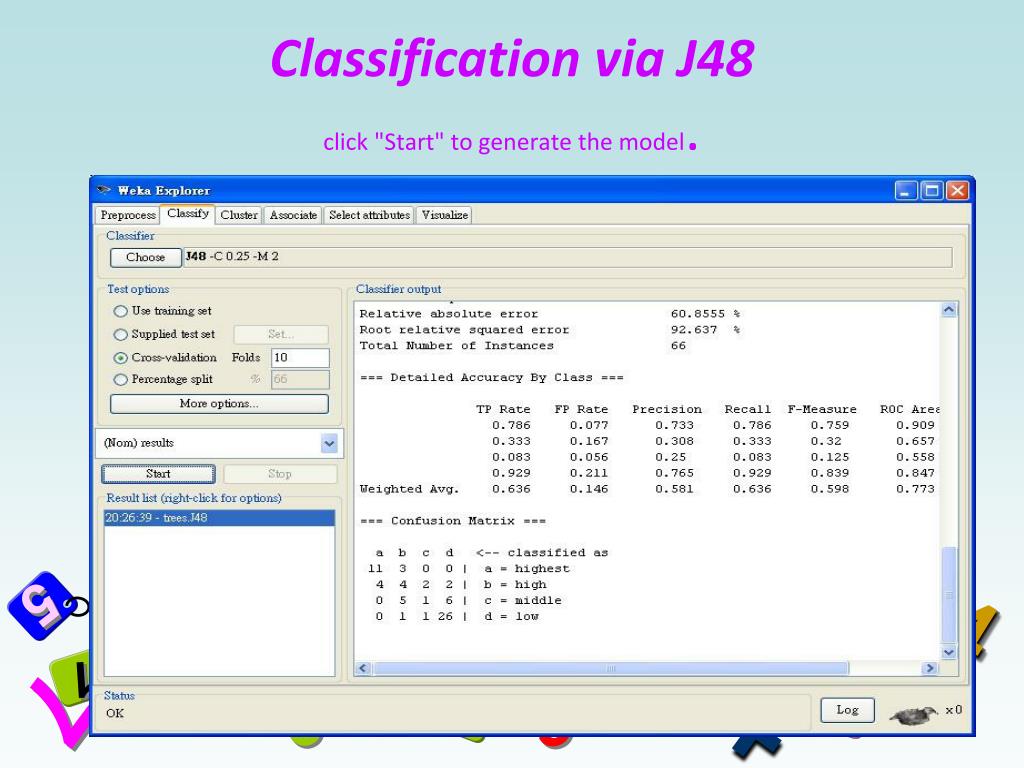The height and width of the screenshot is (768, 1024).
Task: Switch to the Classify tab
Action: [188, 214]
